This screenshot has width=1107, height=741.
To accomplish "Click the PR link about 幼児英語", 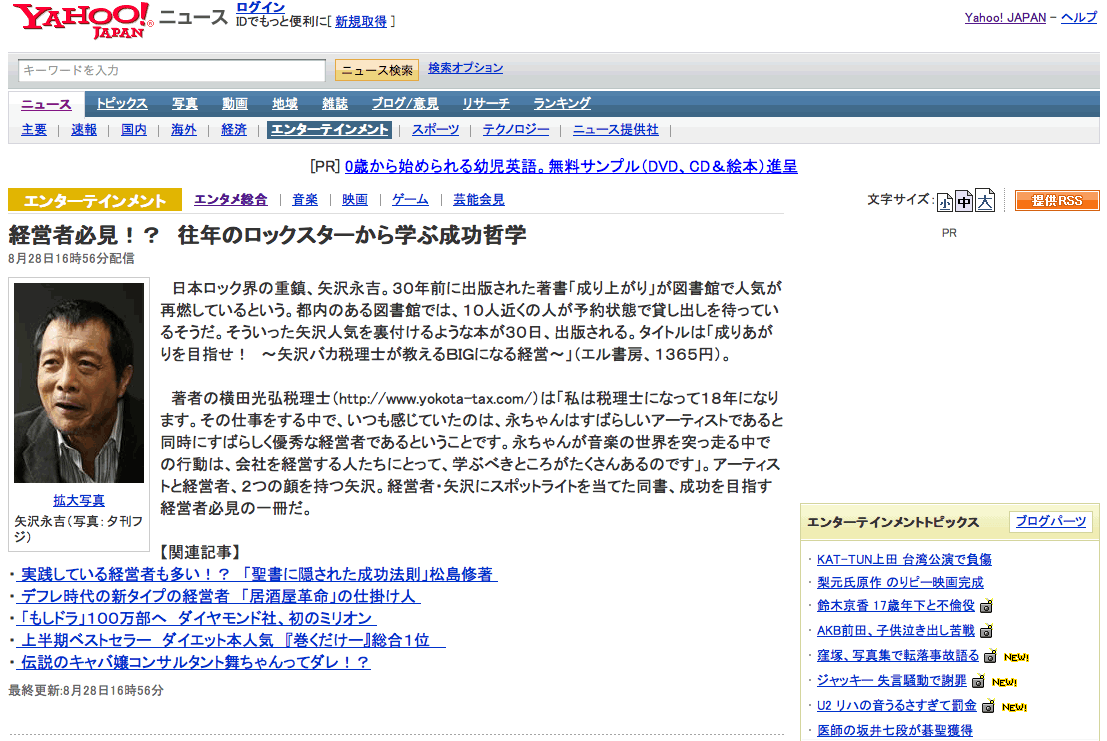I will pyautogui.click(x=571, y=167).
